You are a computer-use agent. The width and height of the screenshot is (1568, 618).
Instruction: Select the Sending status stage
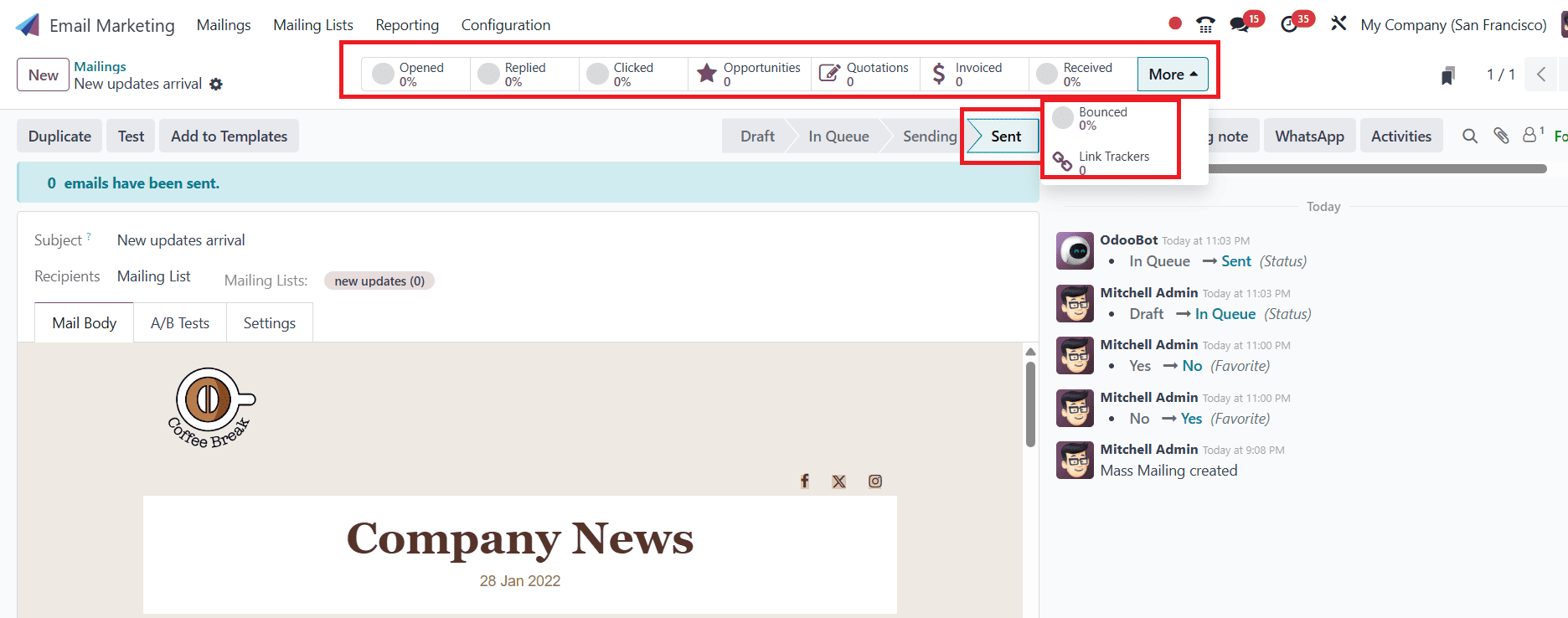[x=929, y=136]
